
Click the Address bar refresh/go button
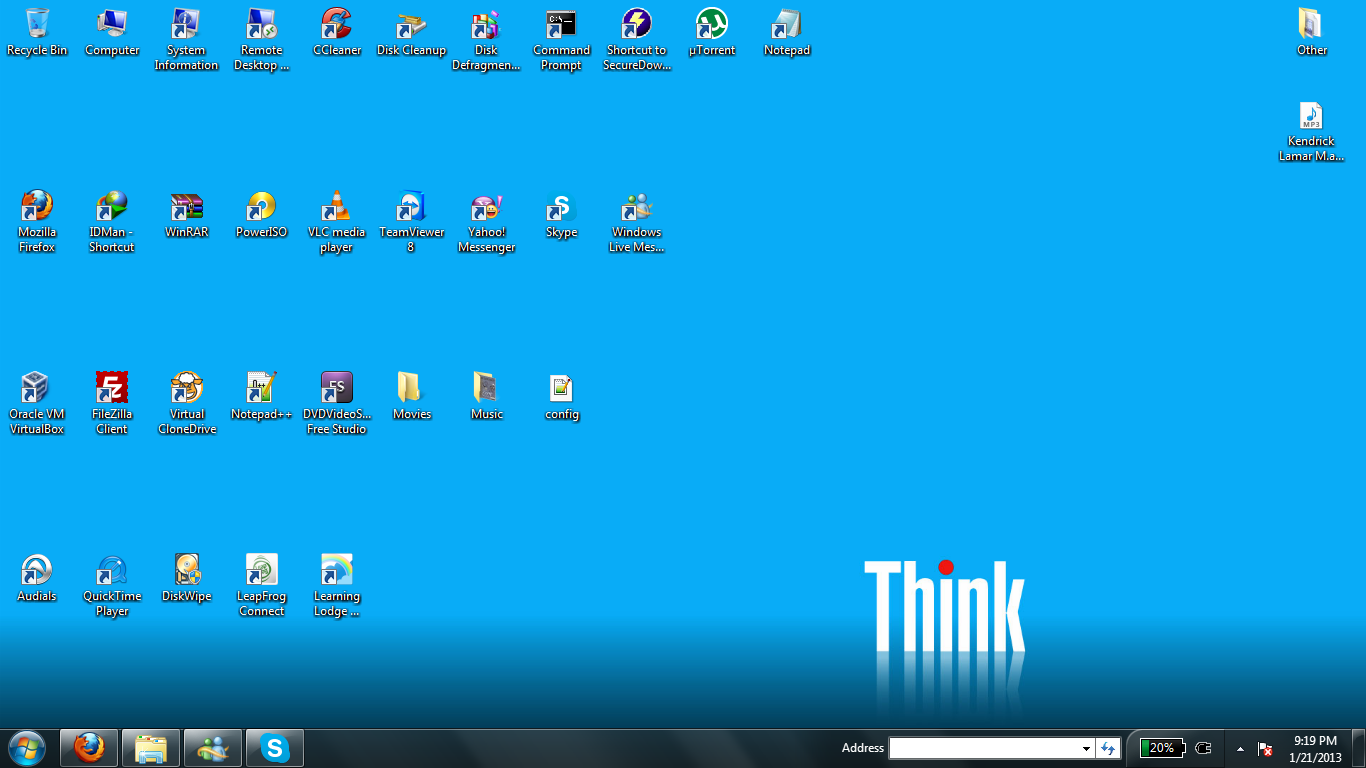(1108, 748)
